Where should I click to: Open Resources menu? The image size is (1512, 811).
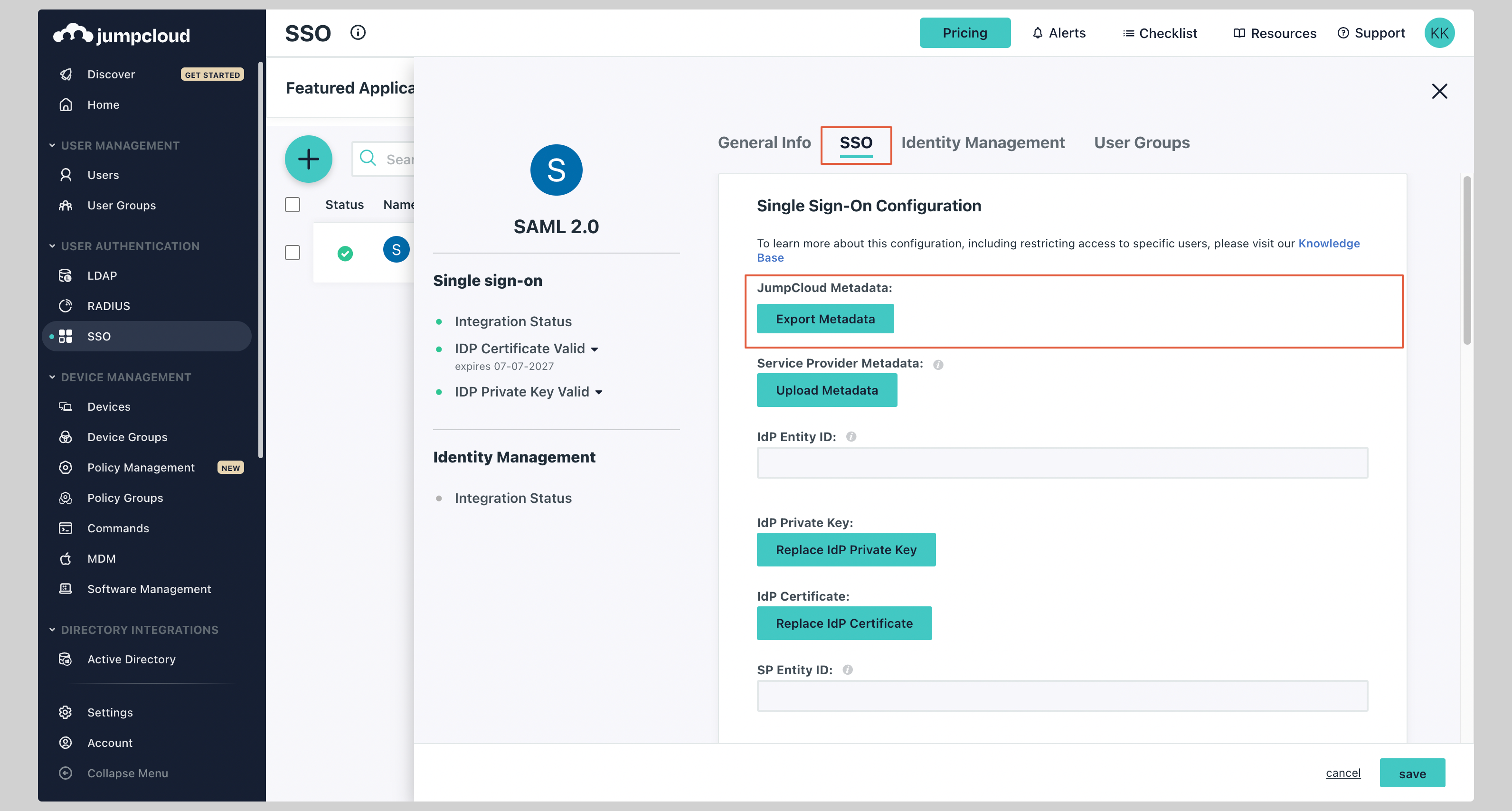(1274, 33)
